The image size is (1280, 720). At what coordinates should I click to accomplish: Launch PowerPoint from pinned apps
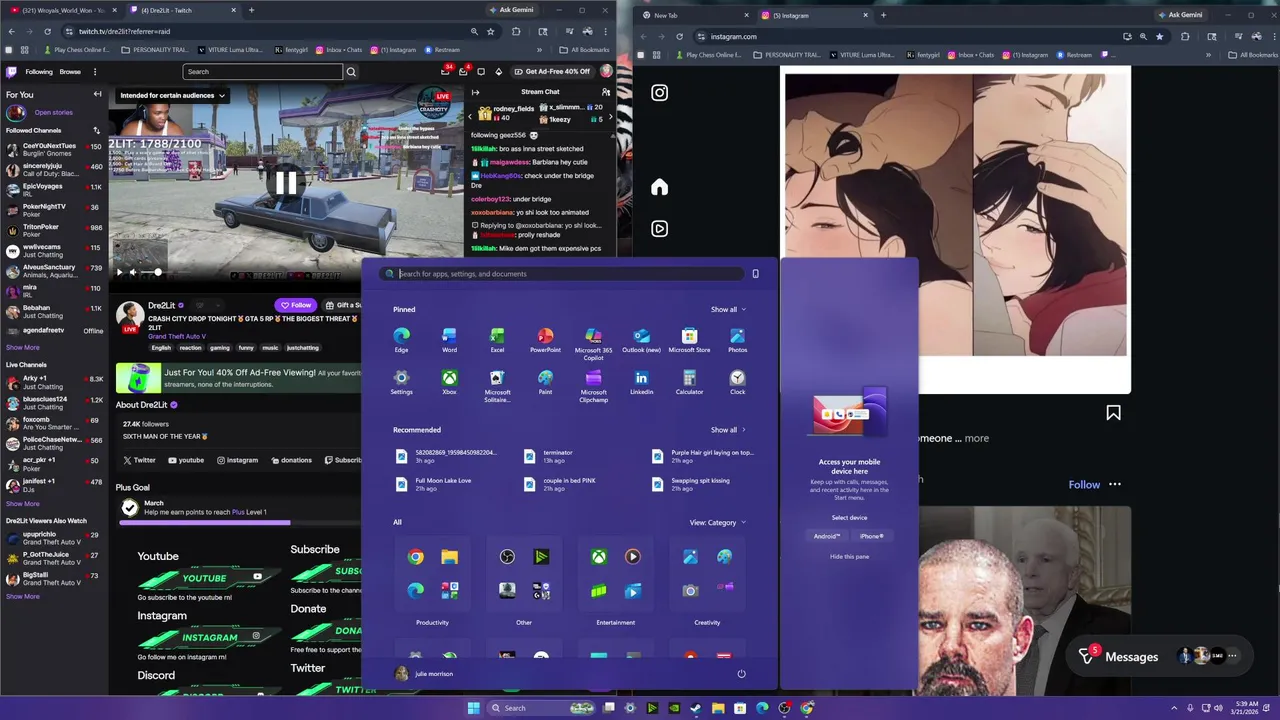click(x=545, y=340)
